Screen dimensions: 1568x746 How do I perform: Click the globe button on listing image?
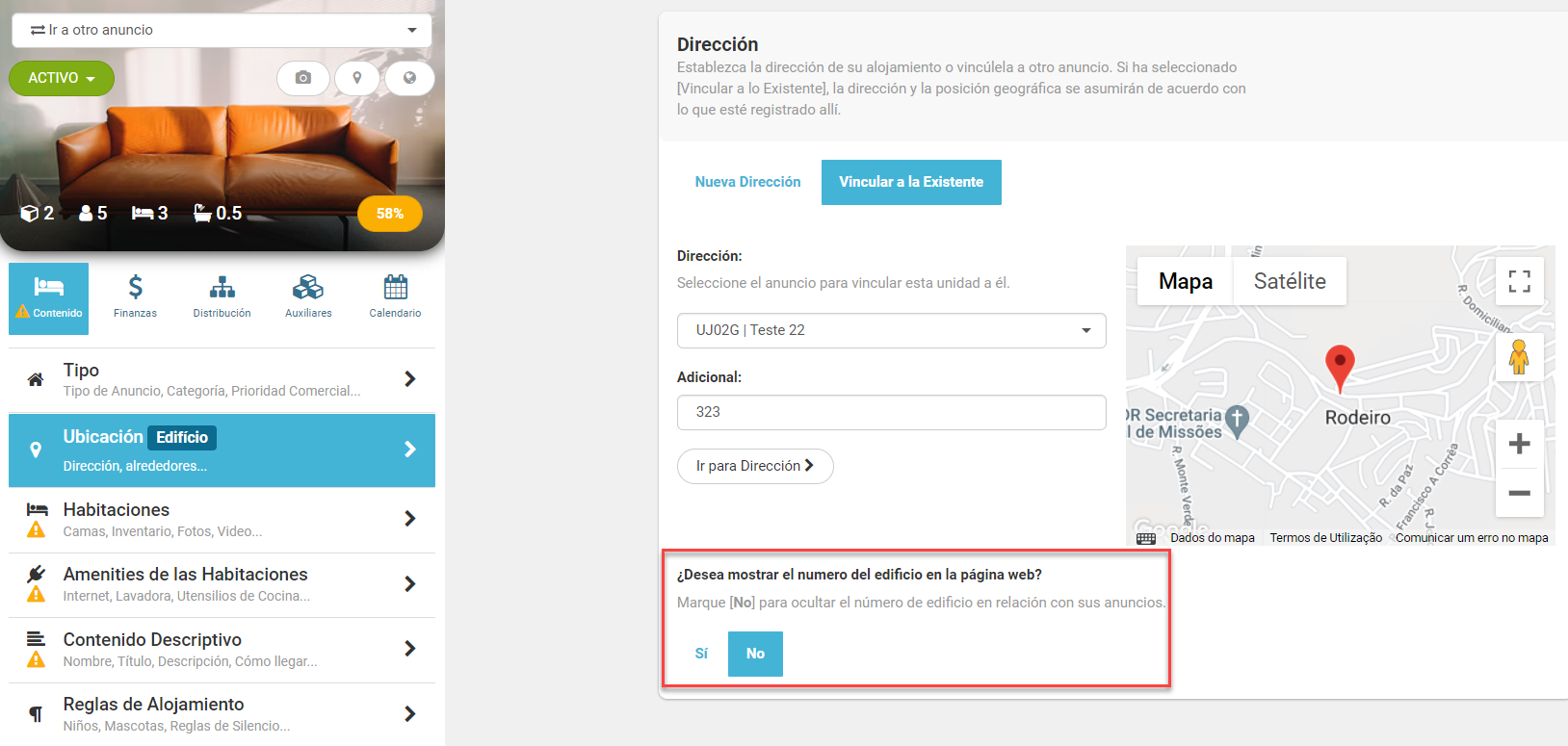[409, 78]
